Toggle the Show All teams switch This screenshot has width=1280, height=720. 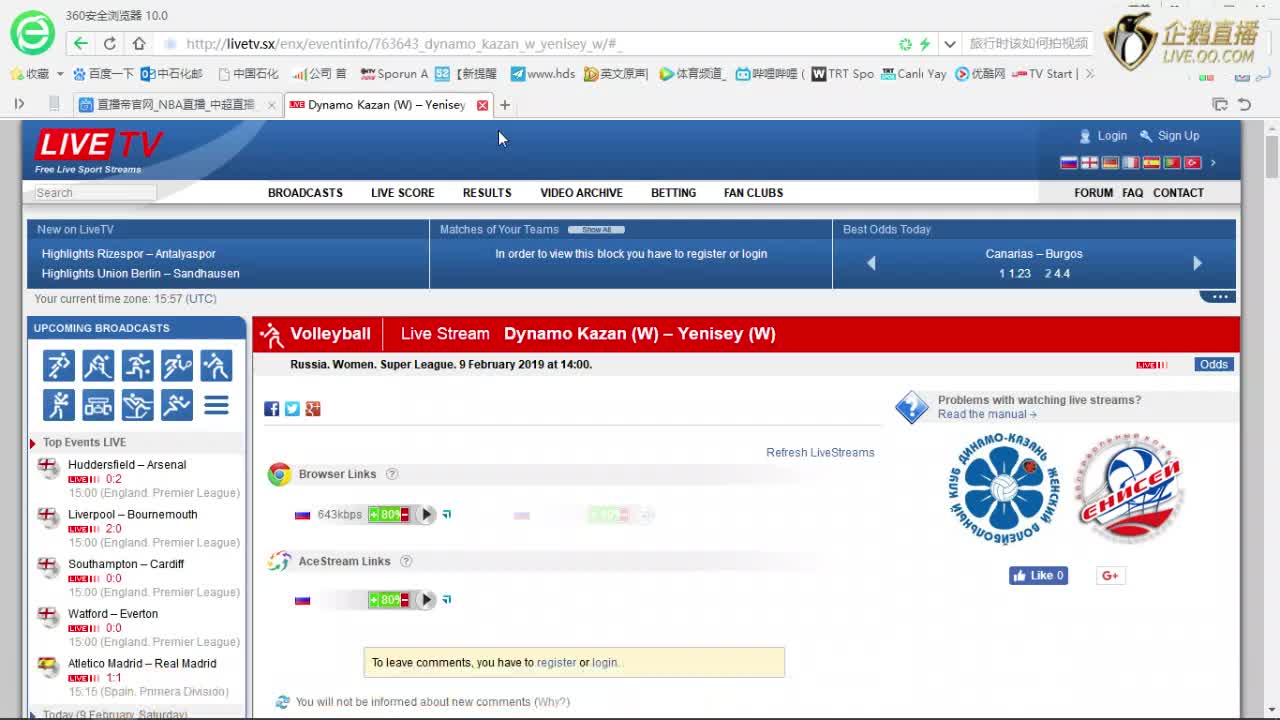point(596,230)
